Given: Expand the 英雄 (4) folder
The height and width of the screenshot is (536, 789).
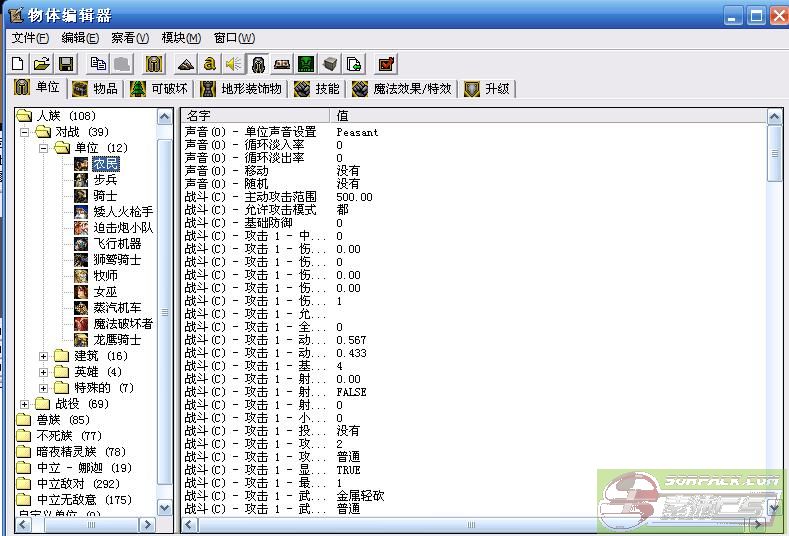Looking at the screenshot, I should point(44,372).
